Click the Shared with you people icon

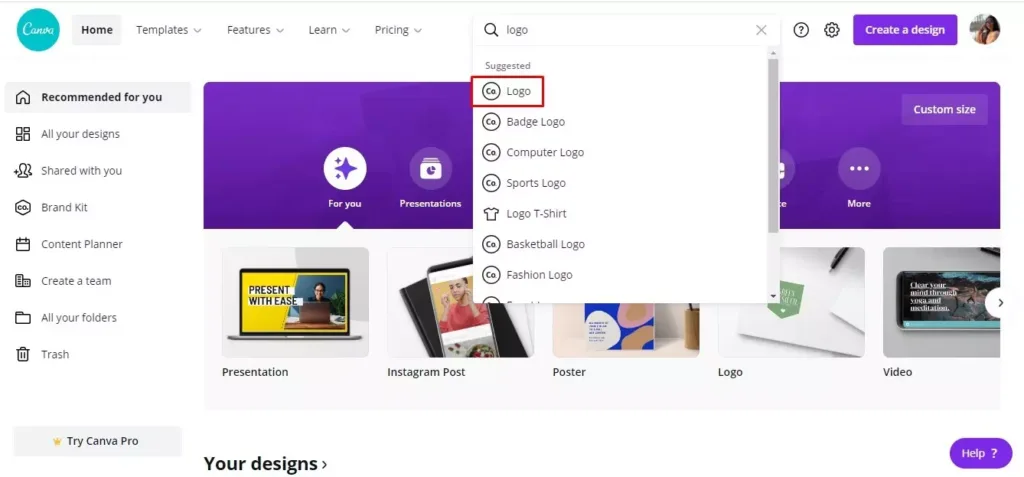point(23,171)
